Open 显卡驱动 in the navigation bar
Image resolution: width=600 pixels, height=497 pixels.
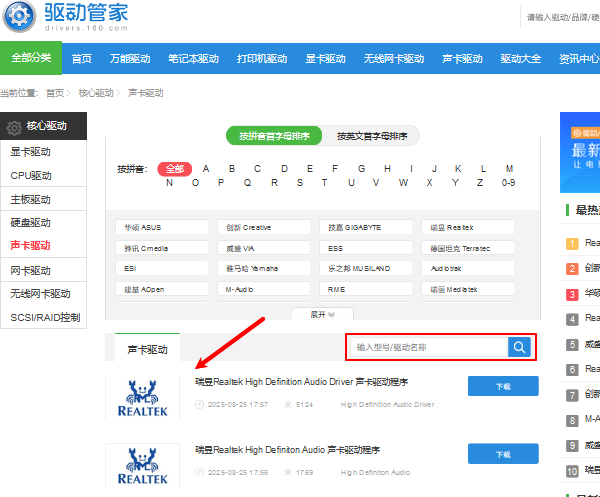coord(325,59)
